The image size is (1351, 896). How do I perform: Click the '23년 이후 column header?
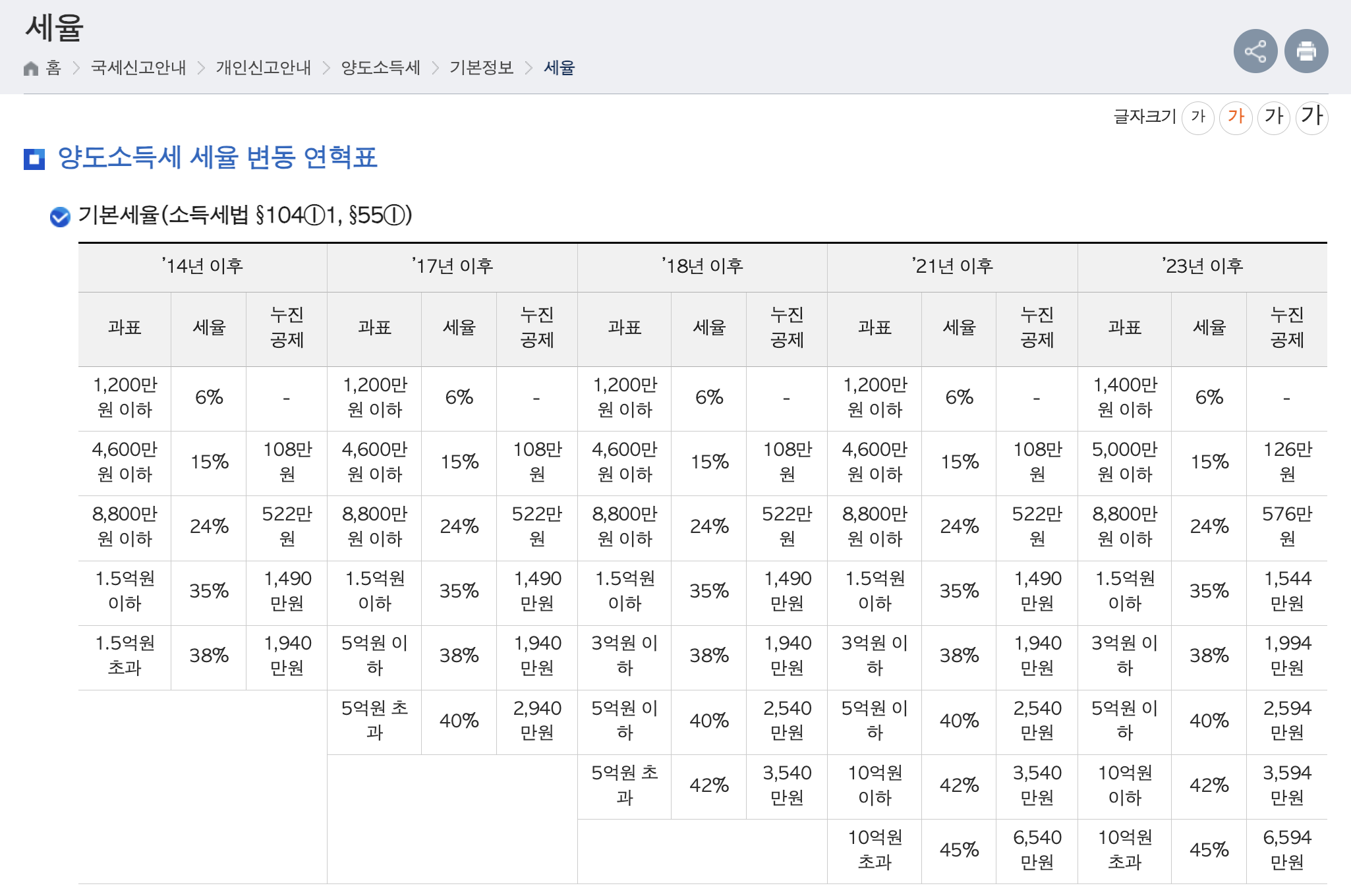(1202, 266)
